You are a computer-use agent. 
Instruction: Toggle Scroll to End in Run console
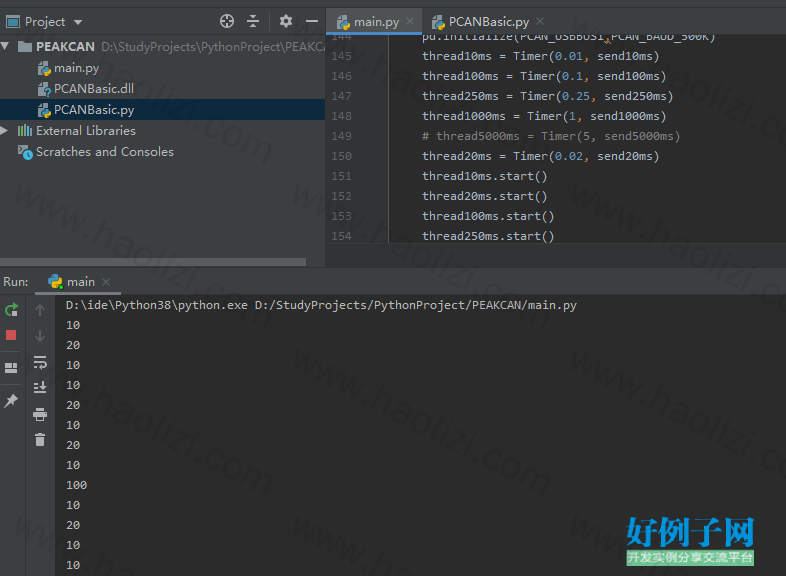(x=40, y=388)
